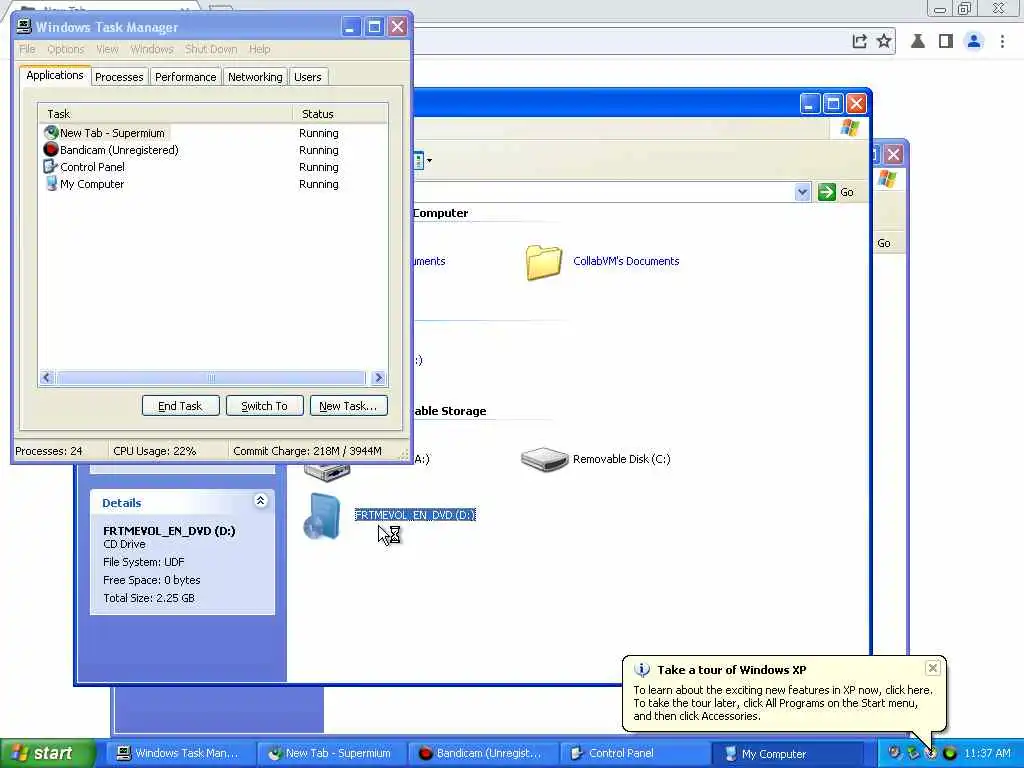Screen dimensions: 1024x768
Task: Click the Supermium flask experiments icon
Action: 918,41
